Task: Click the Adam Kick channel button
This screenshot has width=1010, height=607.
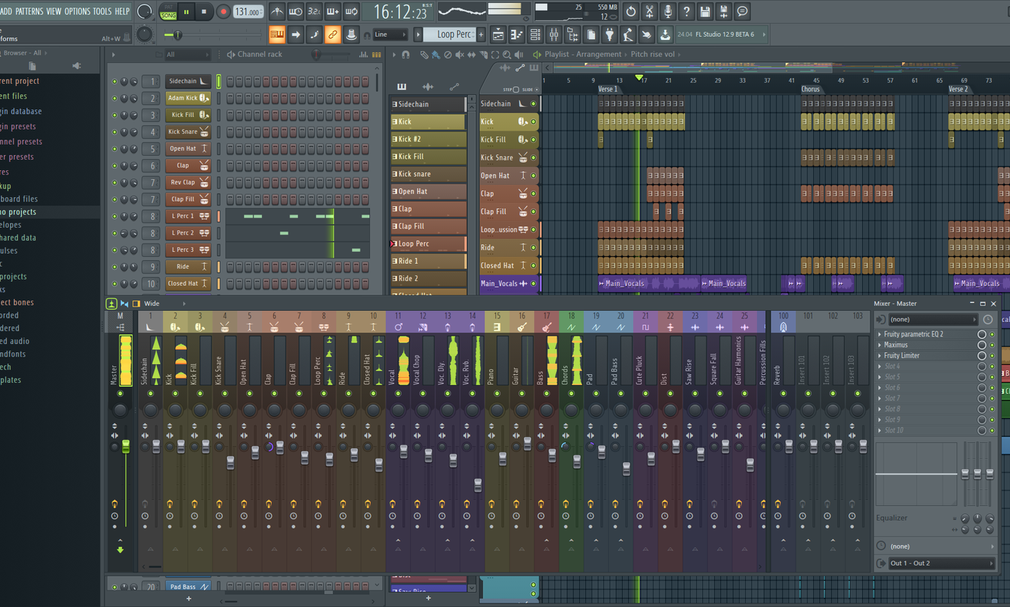Action: (x=183, y=98)
